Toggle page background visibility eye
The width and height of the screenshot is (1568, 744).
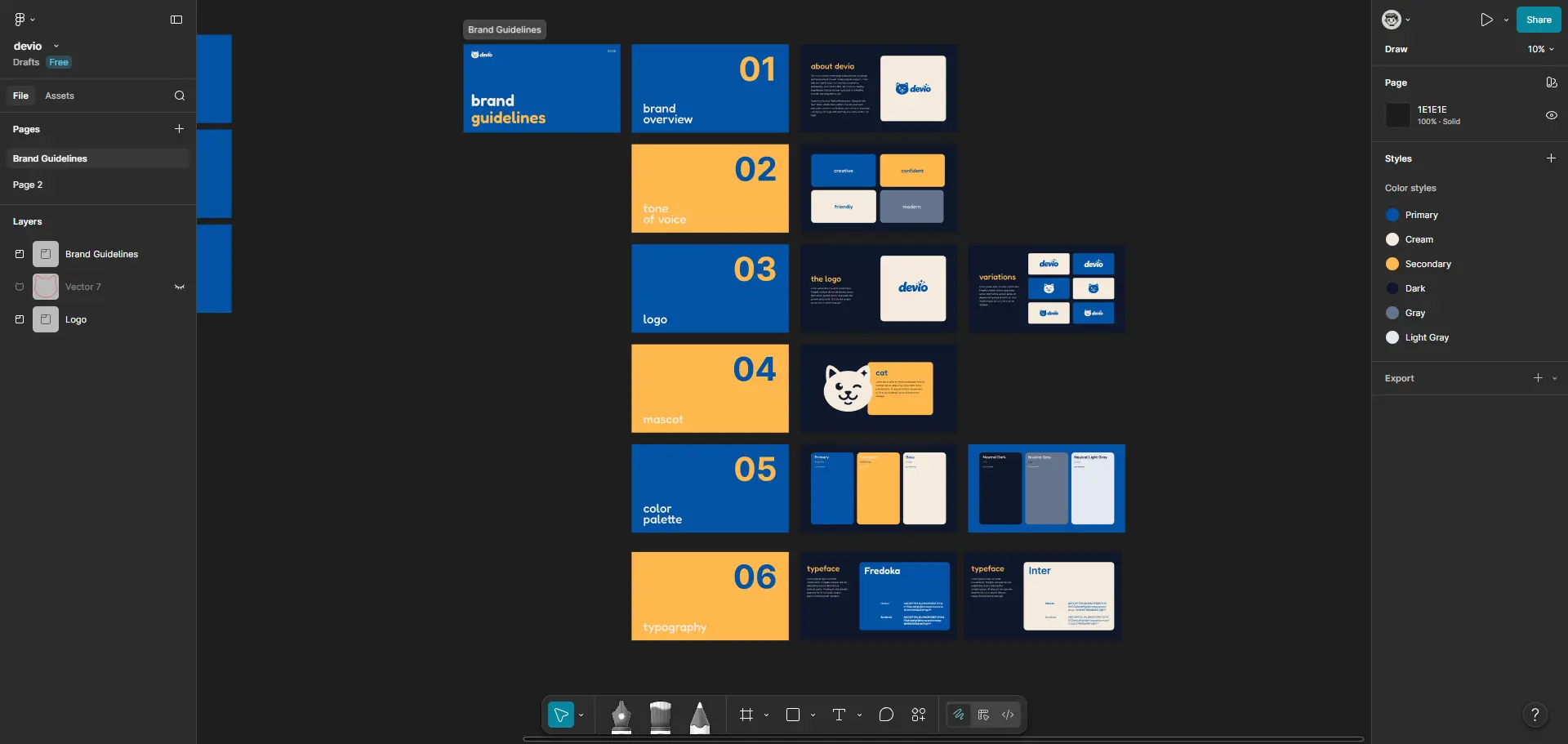point(1552,115)
